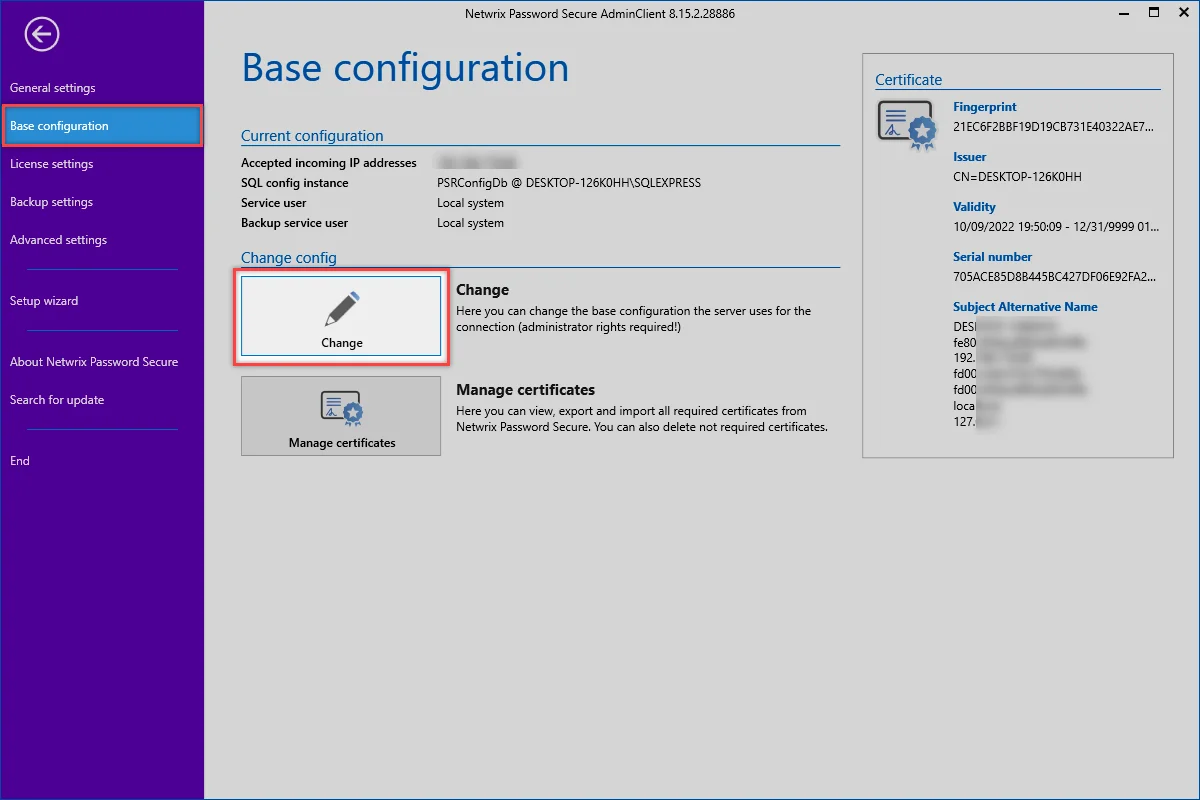Click the bold Manage certificates description heading
The height and width of the screenshot is (800, 1200).
point(526,390)
